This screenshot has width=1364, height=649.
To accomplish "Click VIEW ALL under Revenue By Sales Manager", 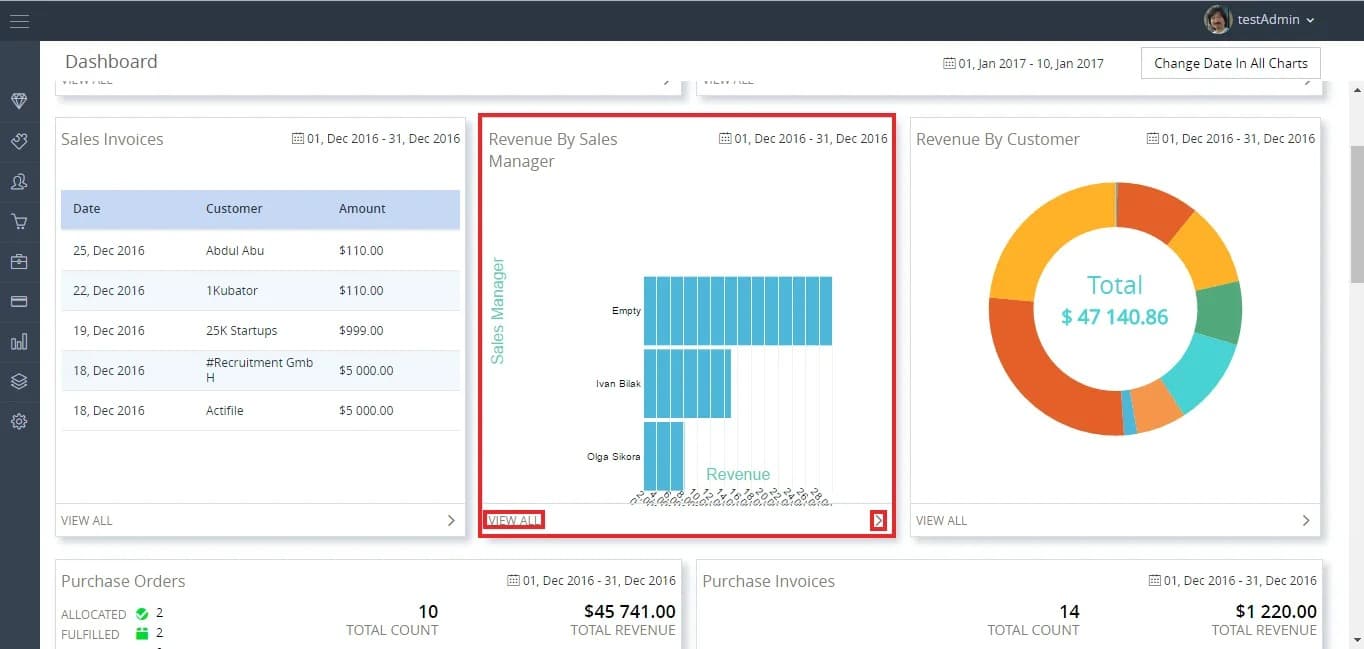I will coord(514,520).
